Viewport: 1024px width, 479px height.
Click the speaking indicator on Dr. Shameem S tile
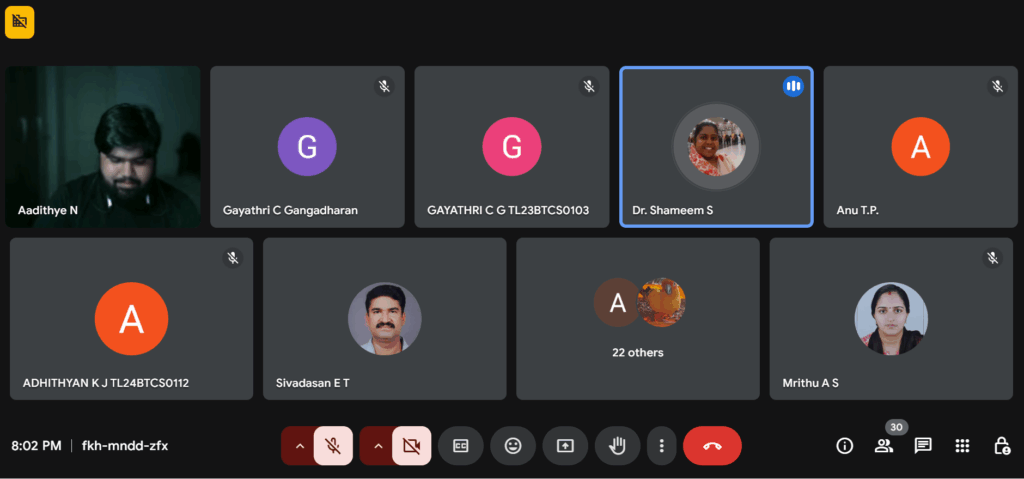coord(793,86)
